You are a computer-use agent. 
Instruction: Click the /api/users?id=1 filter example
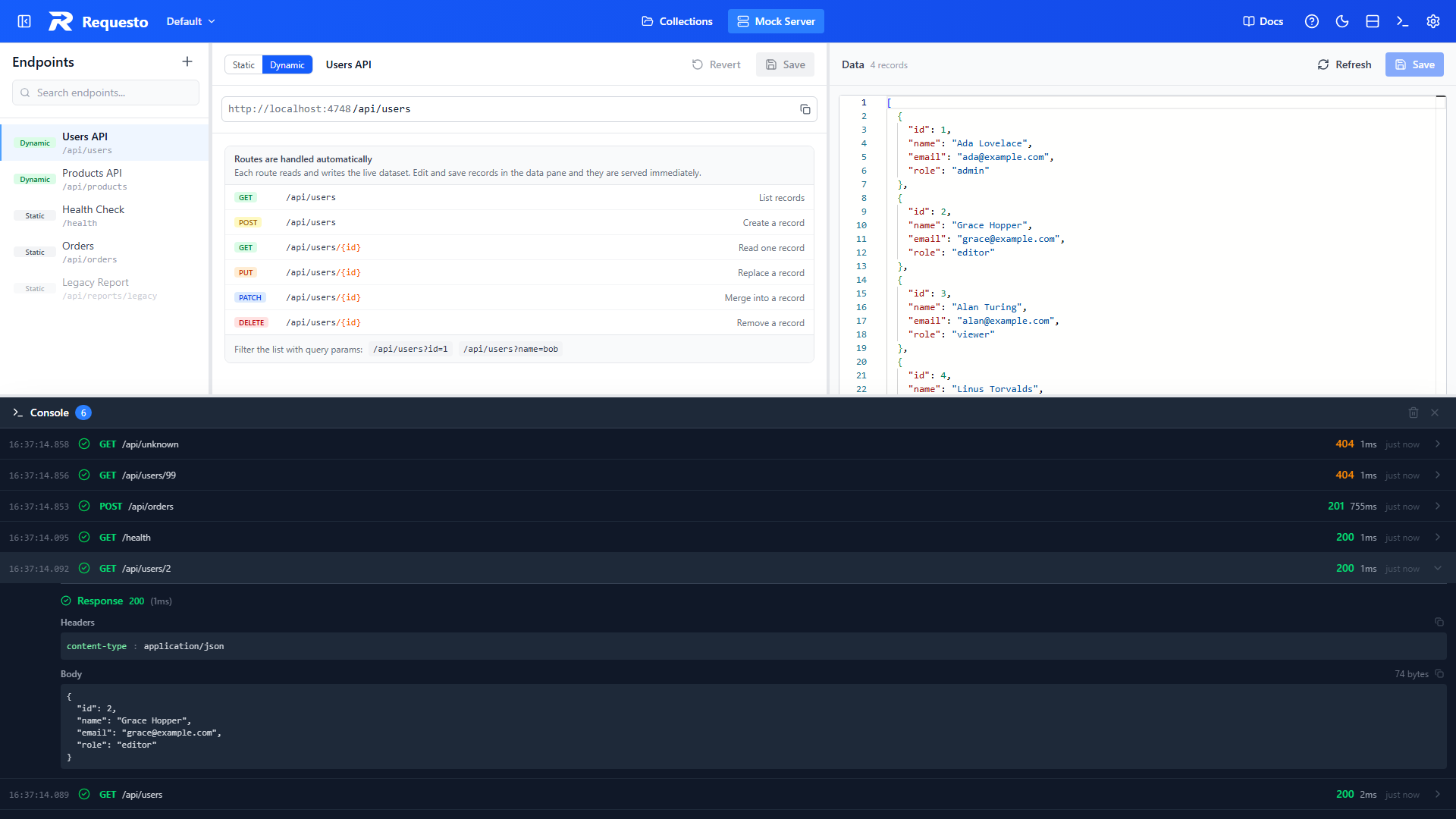[410, 349]
